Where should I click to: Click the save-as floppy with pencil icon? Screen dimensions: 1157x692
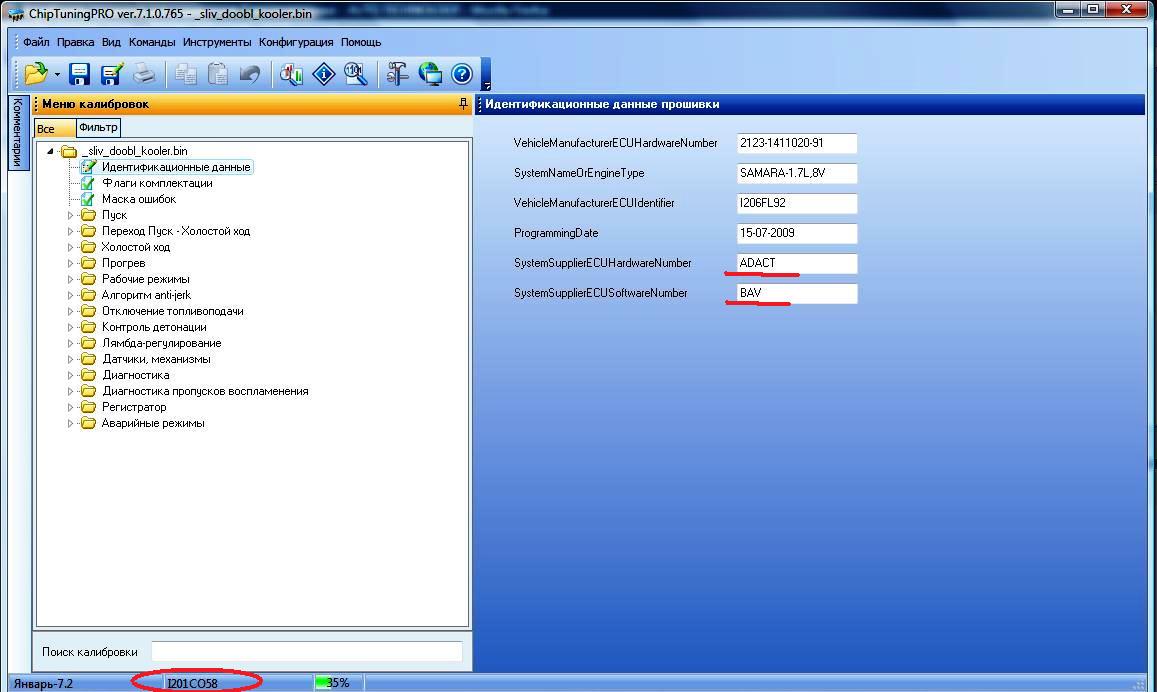(x=111, y=74)
